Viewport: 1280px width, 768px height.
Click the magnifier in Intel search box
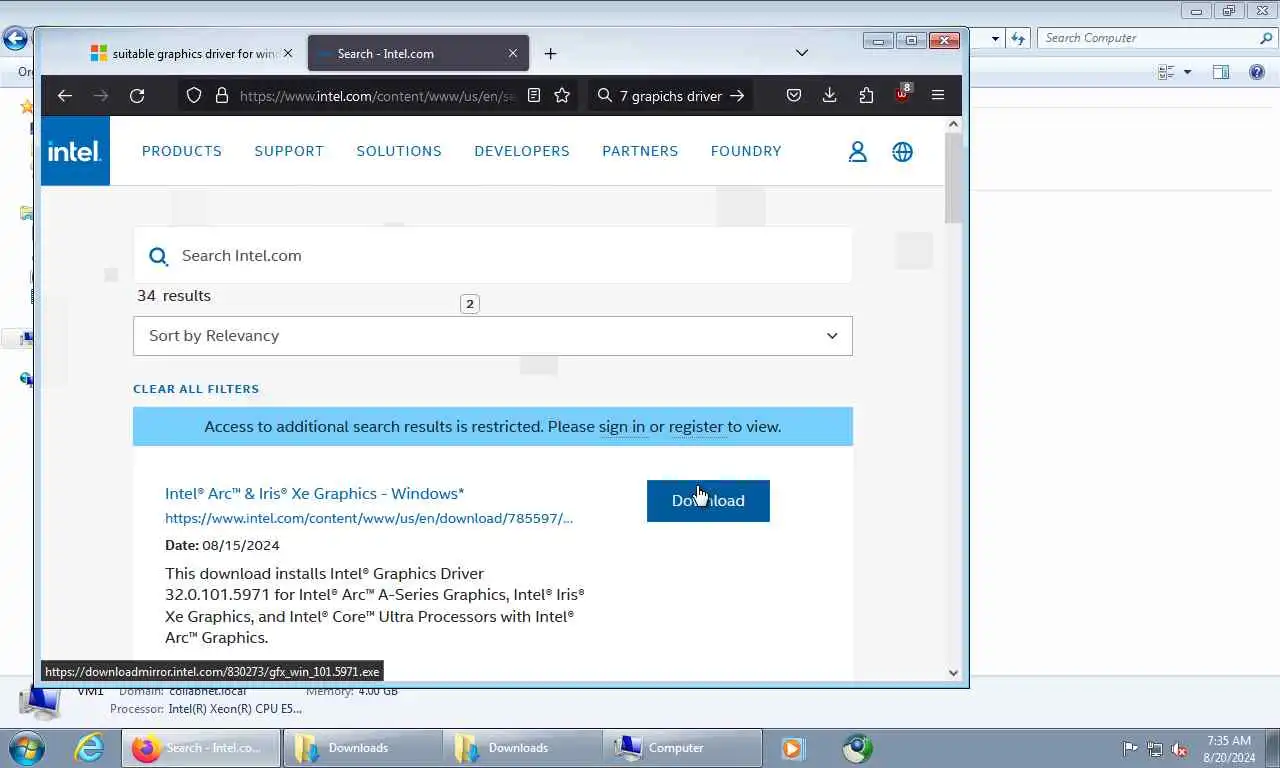158,257
